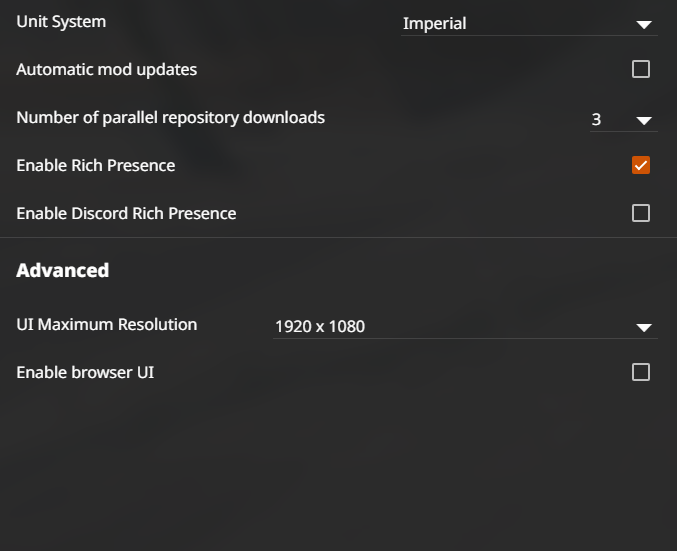This screenshot has height=551, width=677.
Task: Click the Enable browser UI label text
Action: (85, 372)
